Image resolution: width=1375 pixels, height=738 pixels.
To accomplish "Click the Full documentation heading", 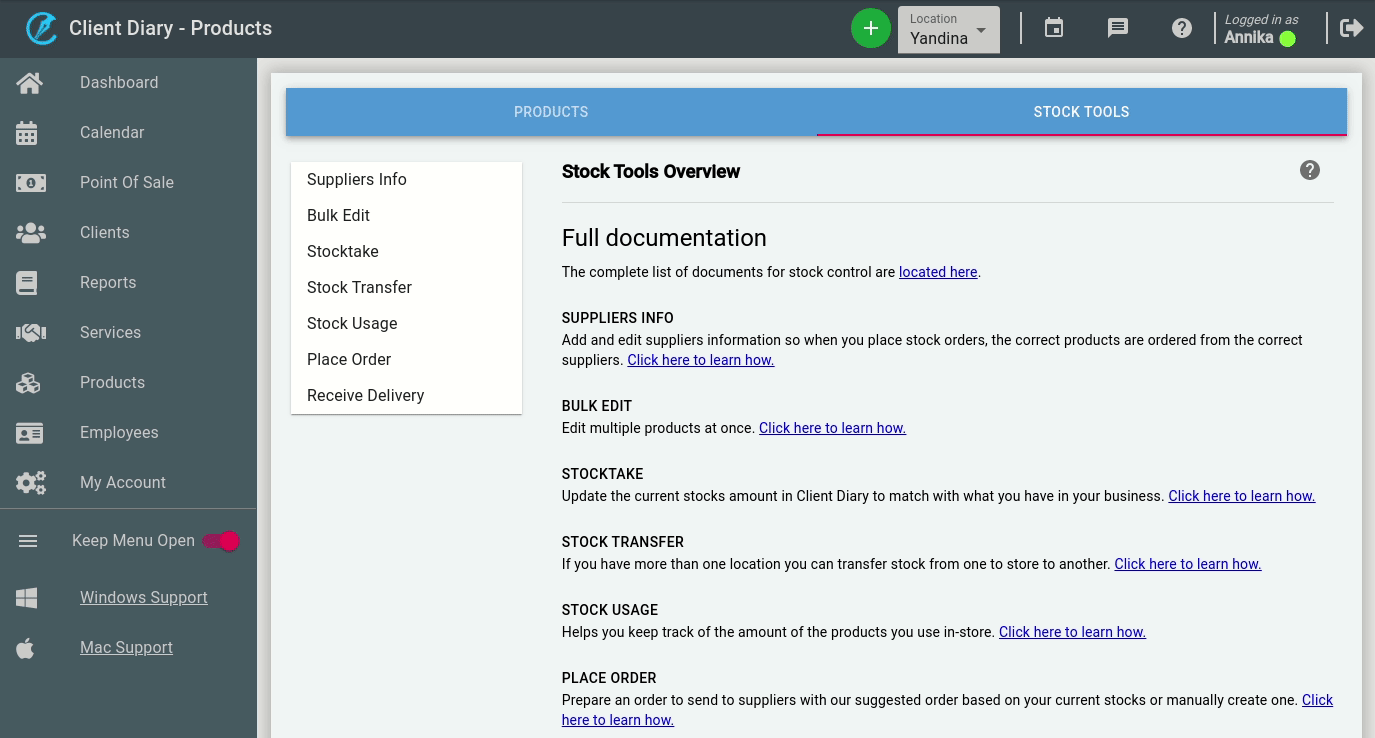I will click(x=664, y=238).
